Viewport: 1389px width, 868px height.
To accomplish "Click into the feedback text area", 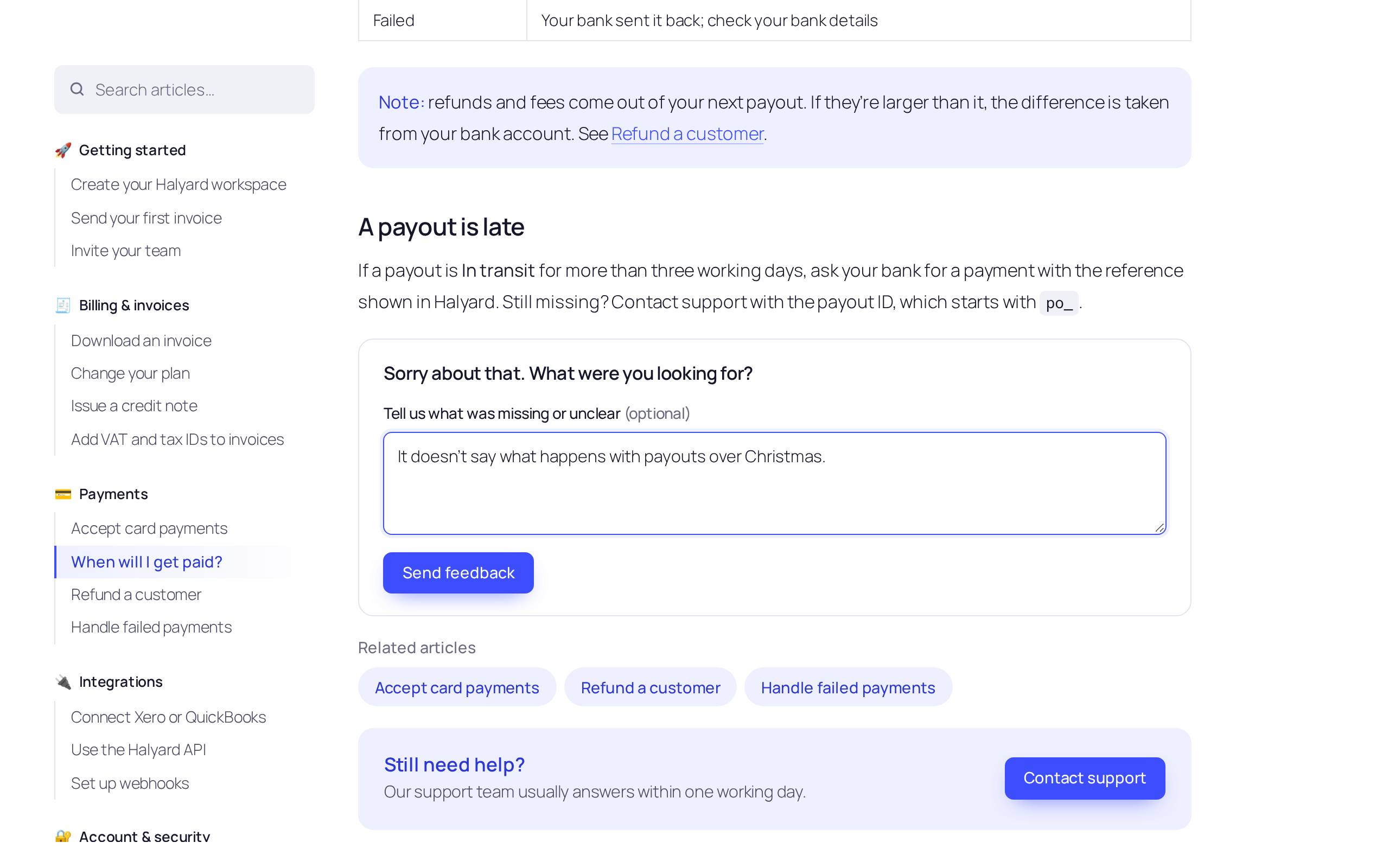I will 774,483.
